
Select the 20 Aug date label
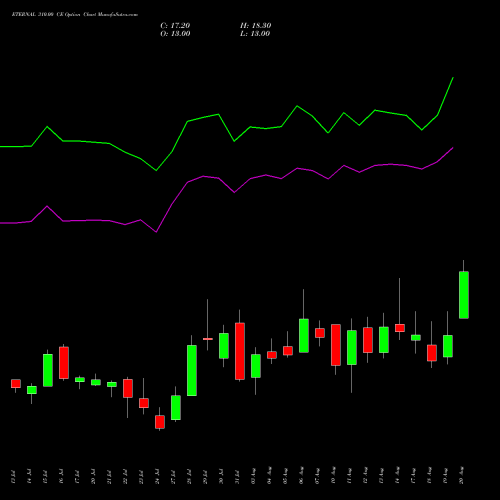point(461,476)
